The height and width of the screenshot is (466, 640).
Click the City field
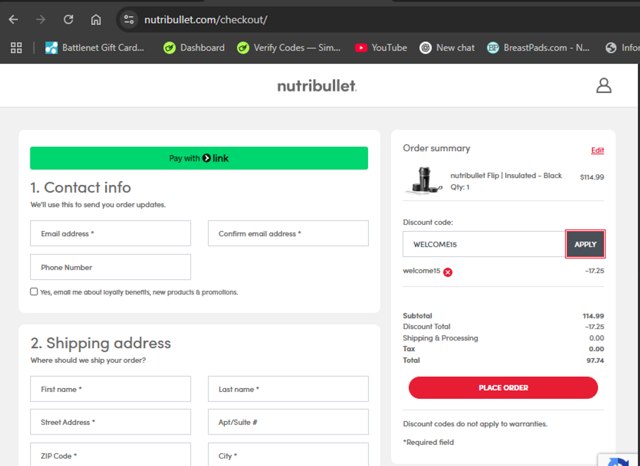tap(288, 455)
